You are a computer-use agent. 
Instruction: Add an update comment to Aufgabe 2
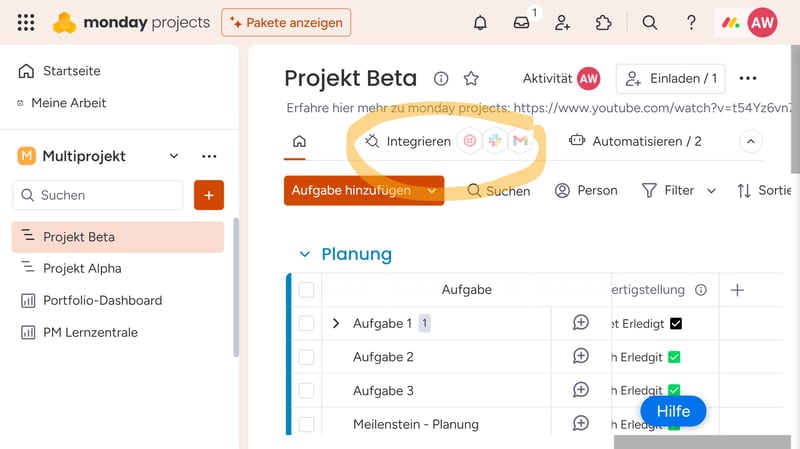pos(581,356)
